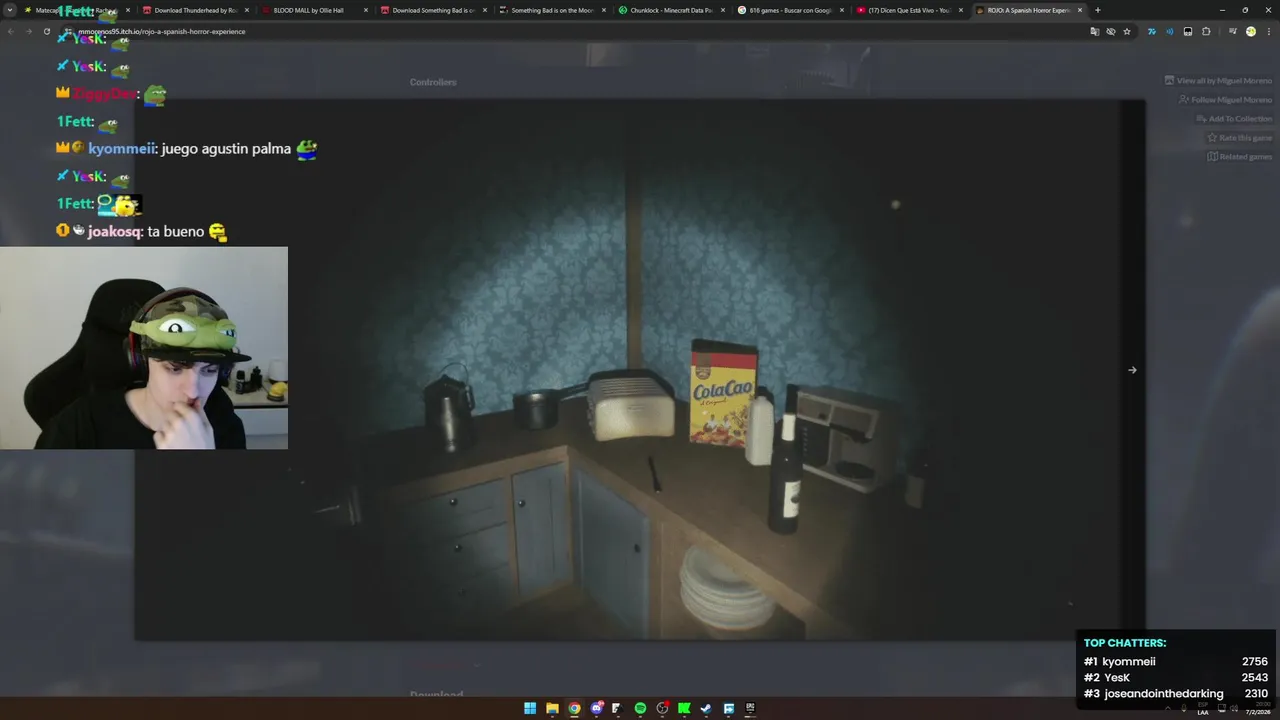Click the browser reload button
Viewport: 1280px width, 720px height.
click(x=47, y=31)
